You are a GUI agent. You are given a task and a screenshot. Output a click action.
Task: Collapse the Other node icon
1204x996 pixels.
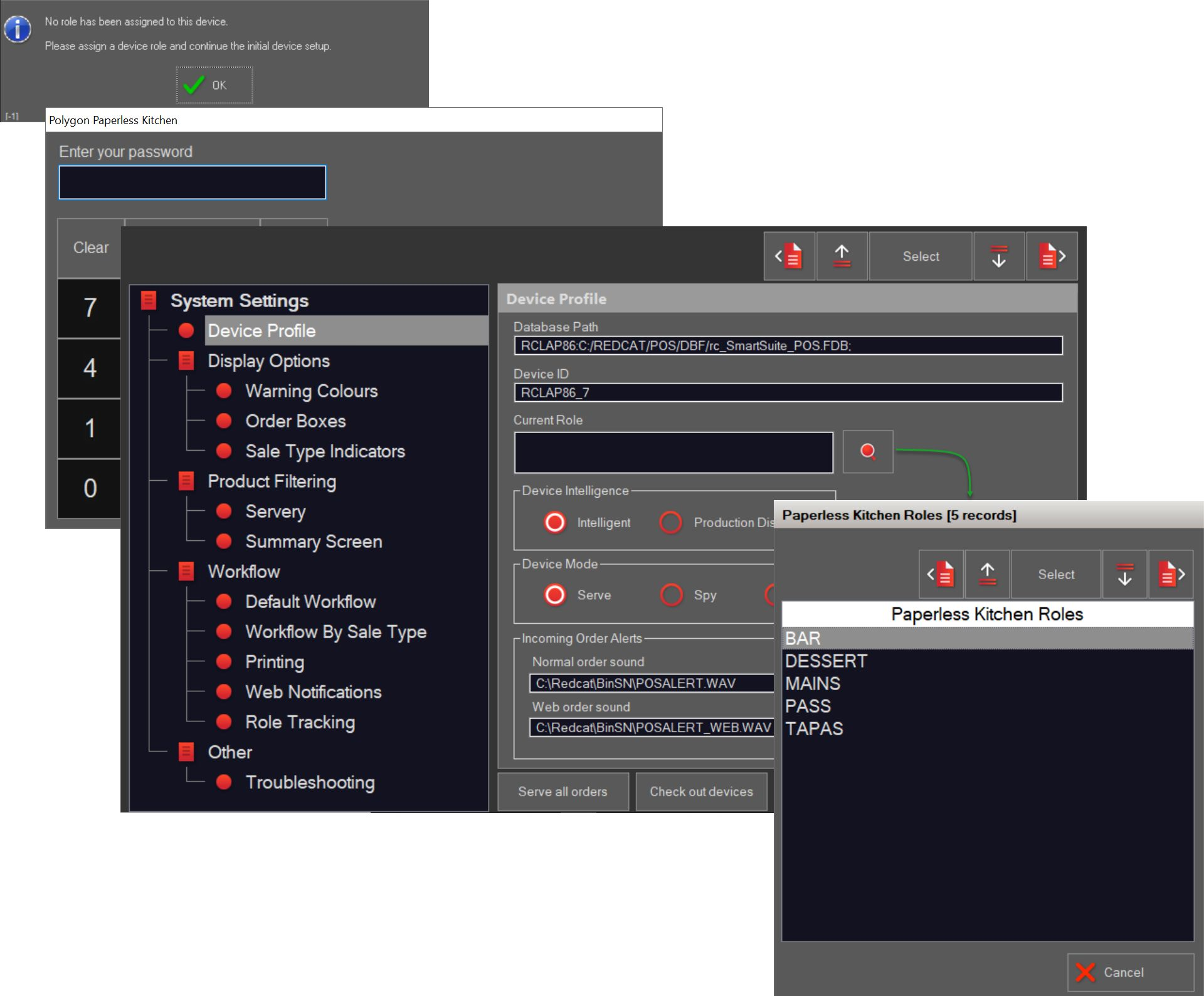186,752
